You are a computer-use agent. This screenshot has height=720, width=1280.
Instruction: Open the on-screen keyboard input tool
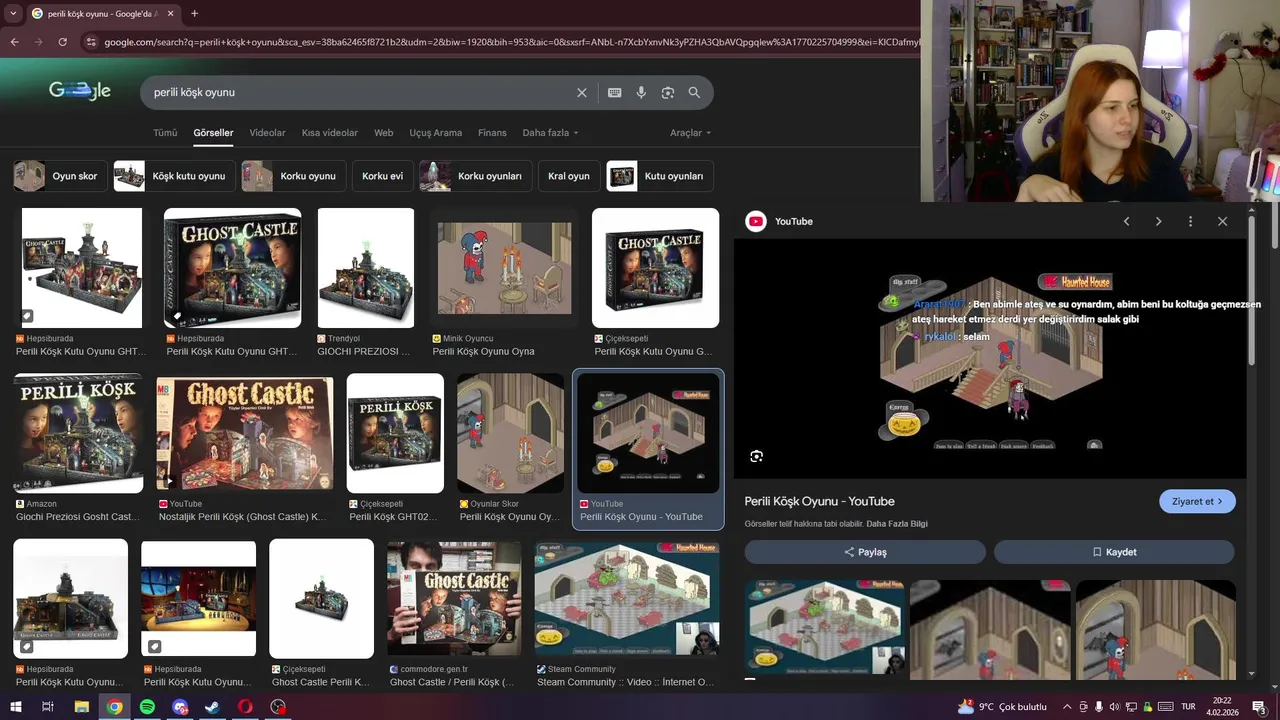pyautogui.click(x=615, y=92)
